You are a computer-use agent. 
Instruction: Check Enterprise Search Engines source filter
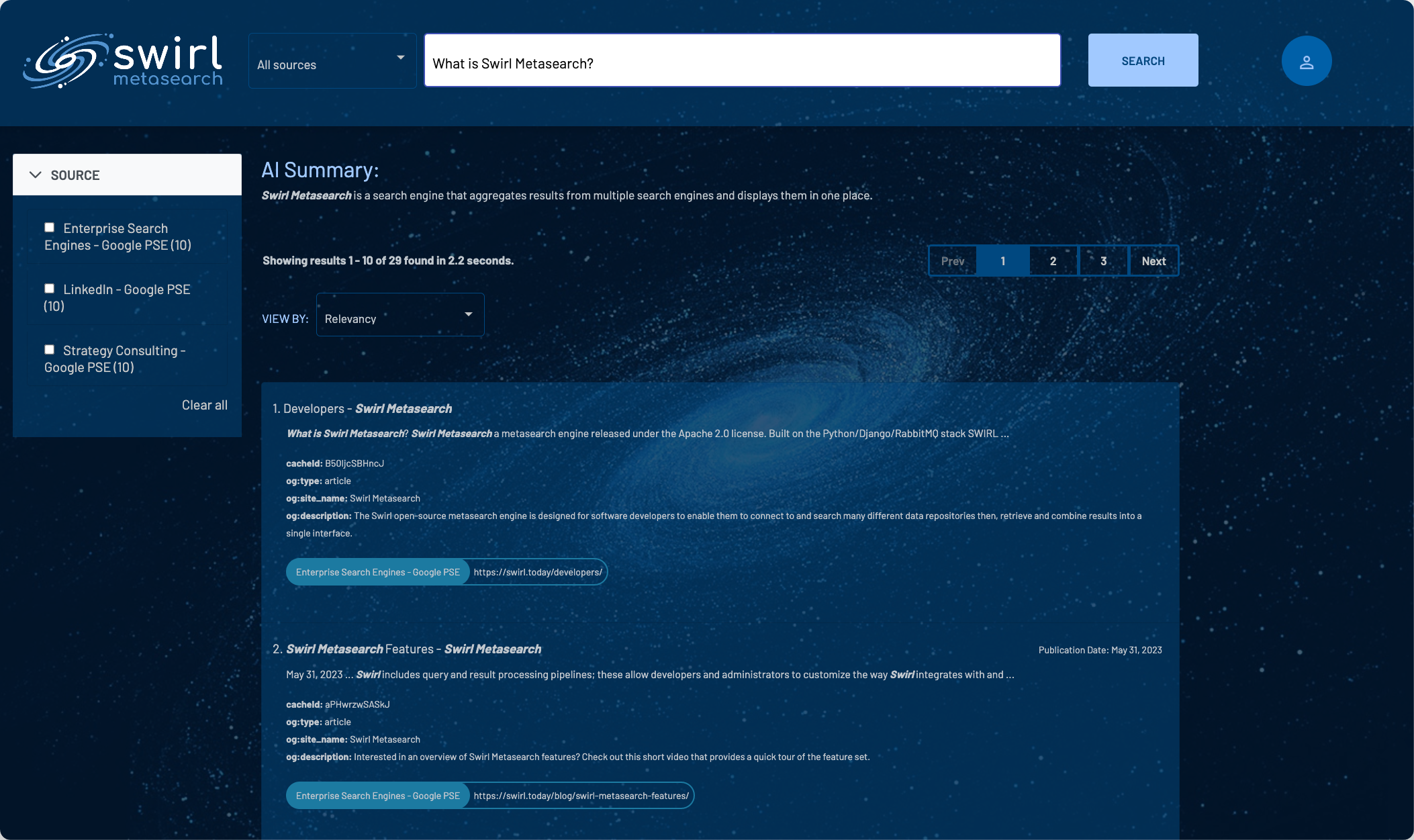(x=50, y=228)
